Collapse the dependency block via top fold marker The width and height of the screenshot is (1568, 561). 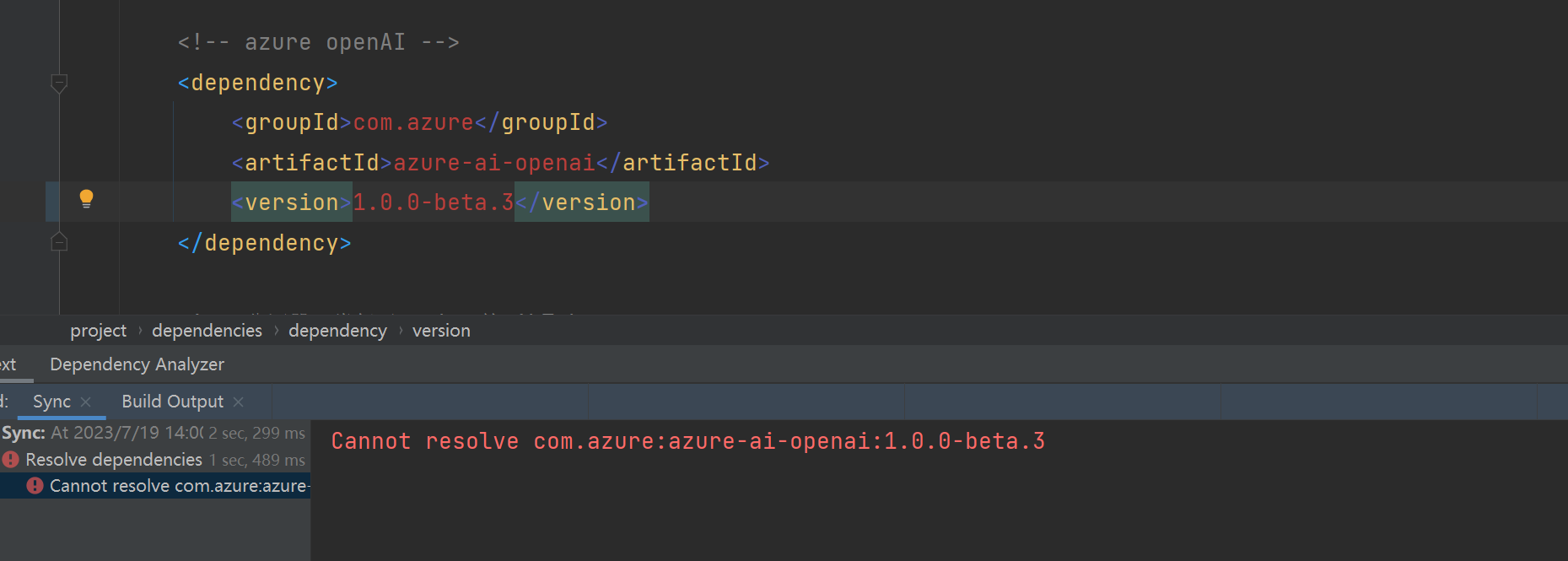59,84
